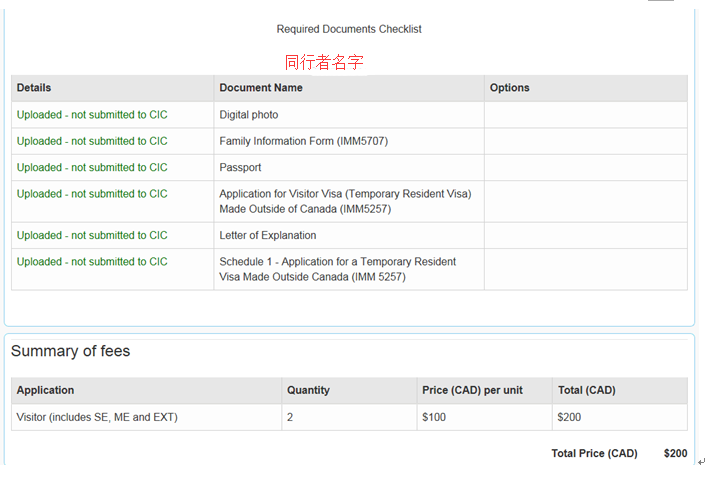Click the Application column header in fees

click(45, 390)
